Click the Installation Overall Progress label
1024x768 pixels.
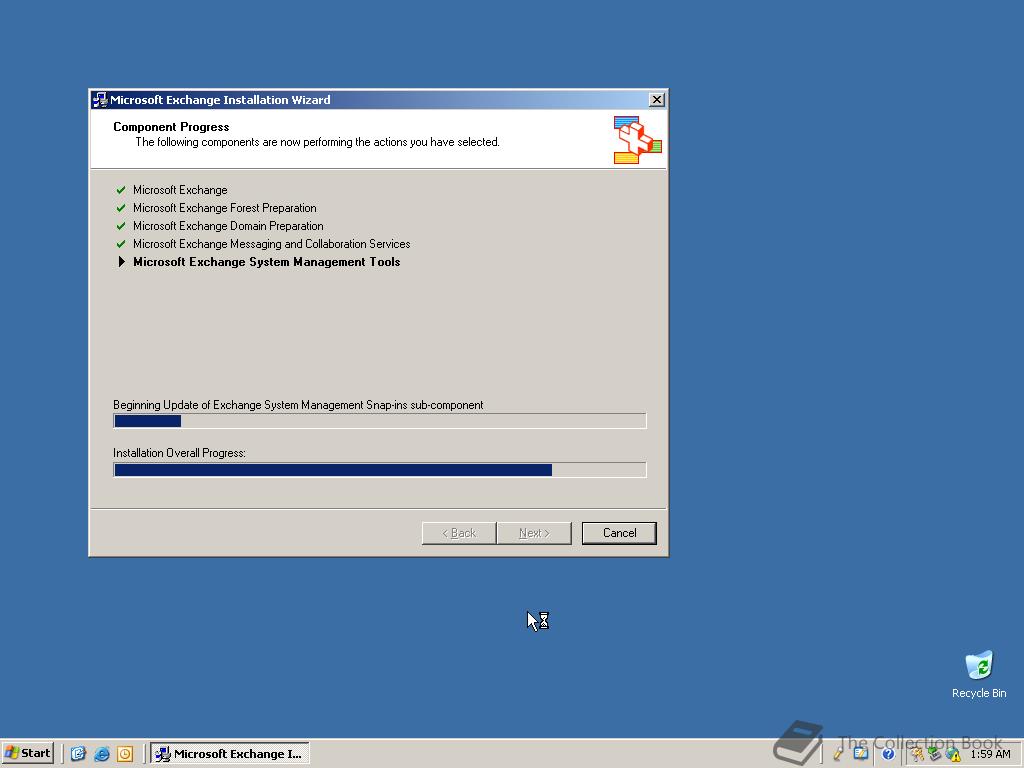[x=179, y=453]
